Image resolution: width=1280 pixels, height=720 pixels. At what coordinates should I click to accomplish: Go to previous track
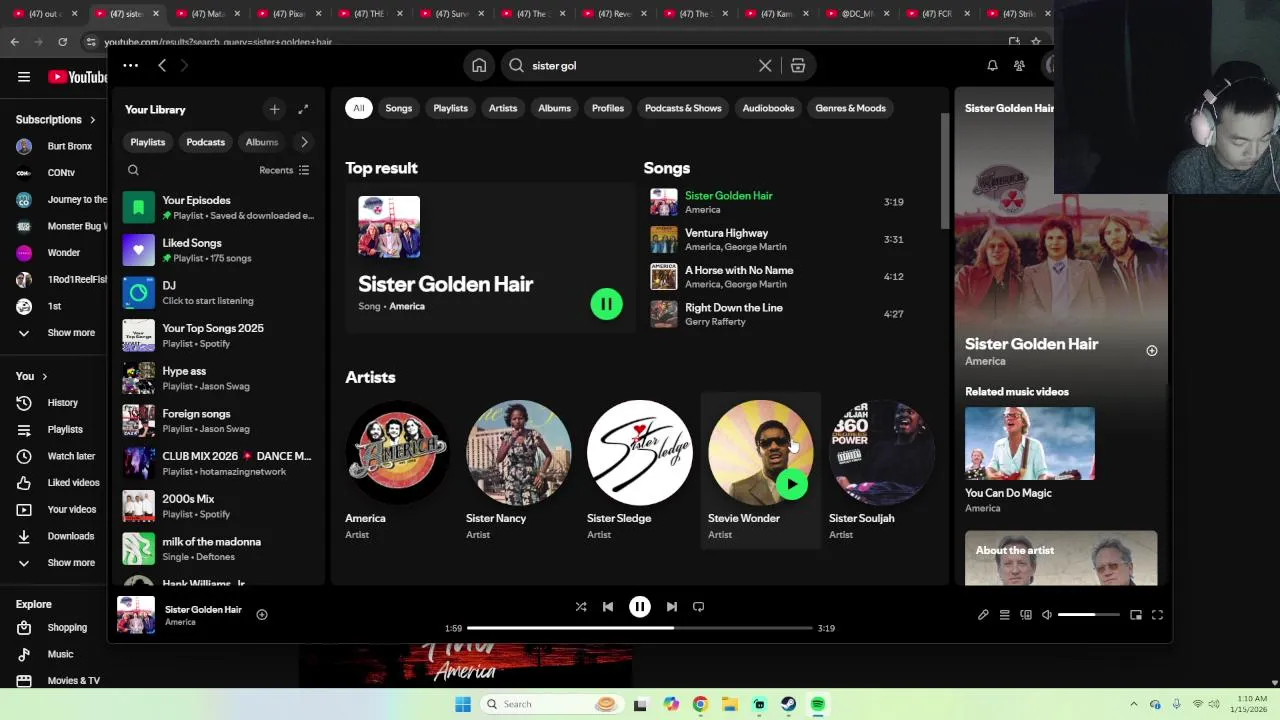coord(608,607)
